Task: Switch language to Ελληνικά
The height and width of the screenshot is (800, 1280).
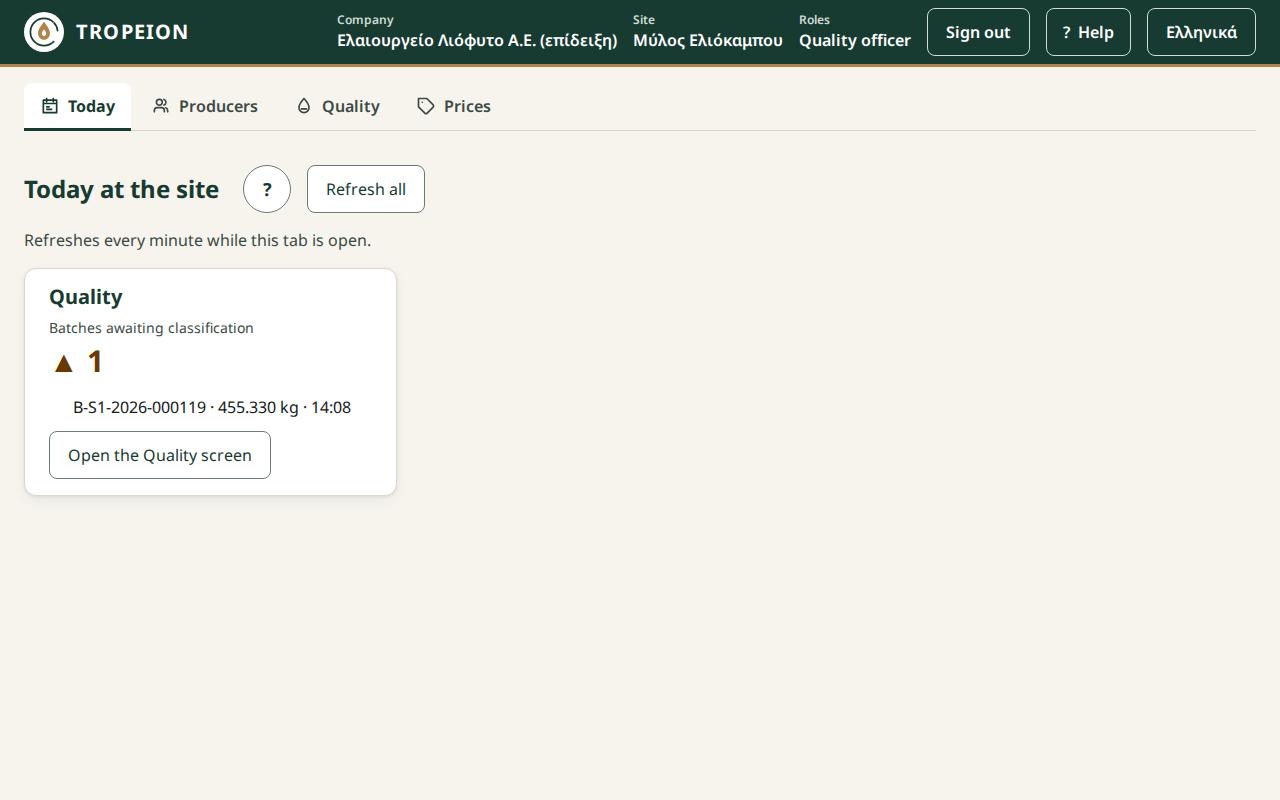Action: [1201, 32]
